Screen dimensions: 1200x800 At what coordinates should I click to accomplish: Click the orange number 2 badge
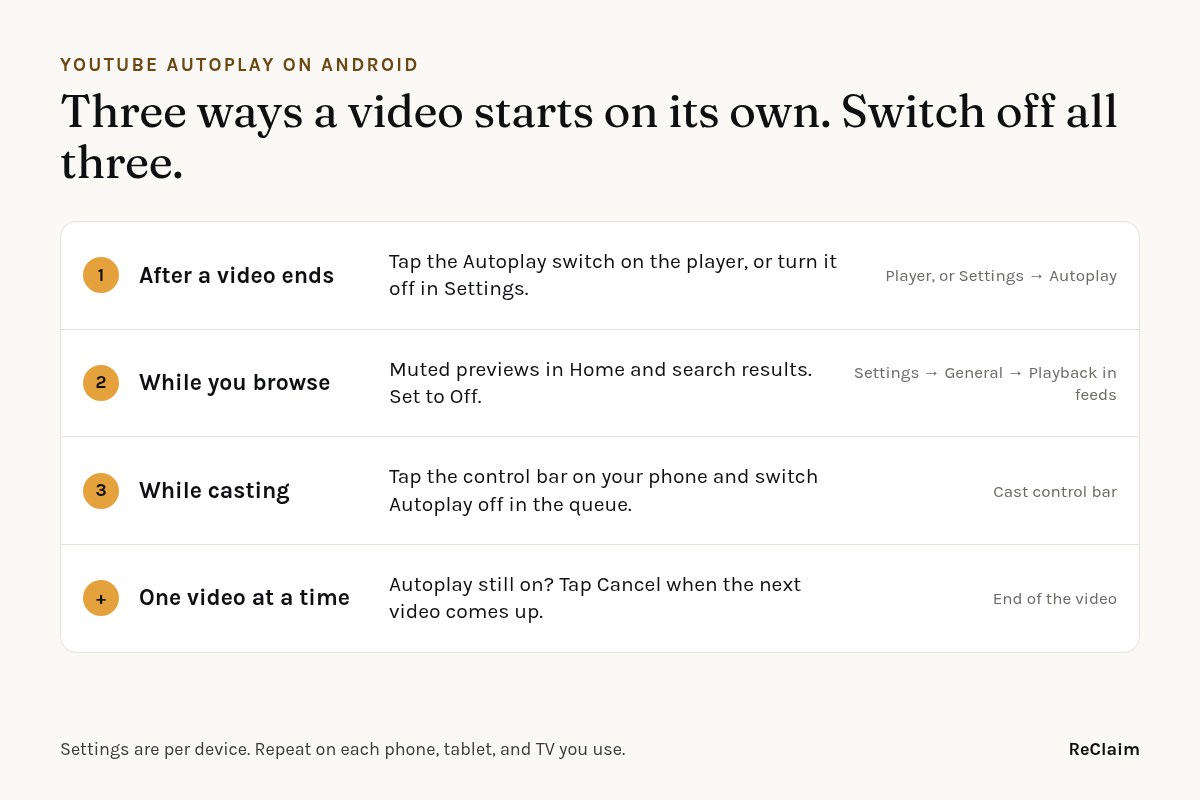point(101,383)
